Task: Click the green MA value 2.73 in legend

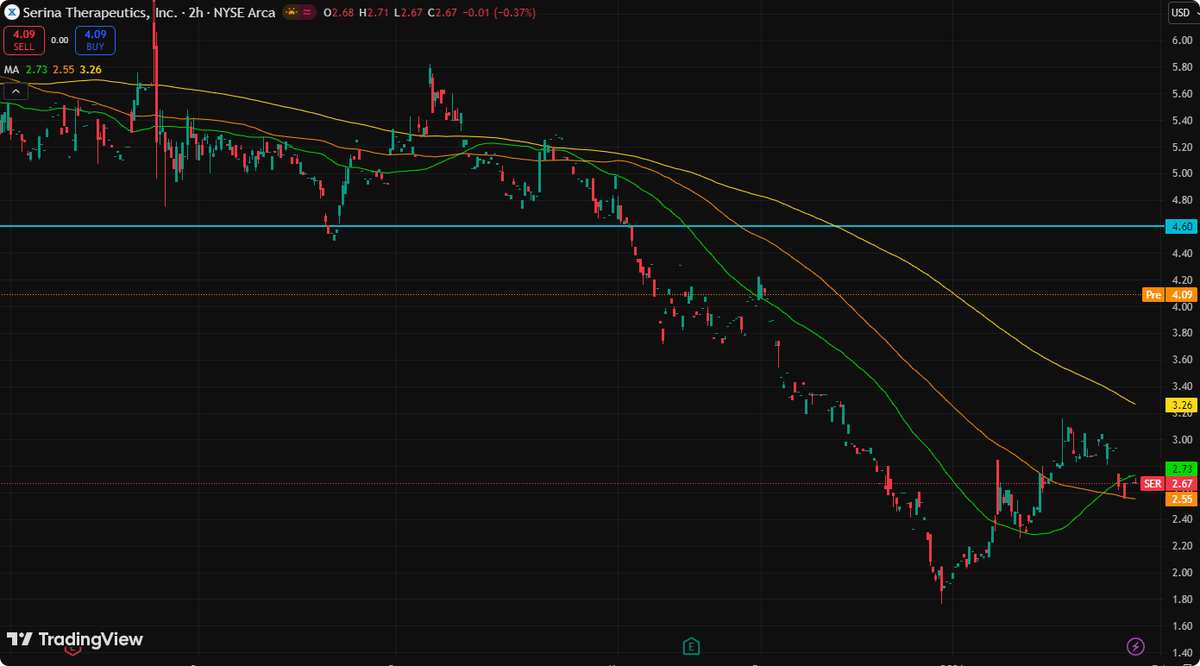Action: pos(36,70)
